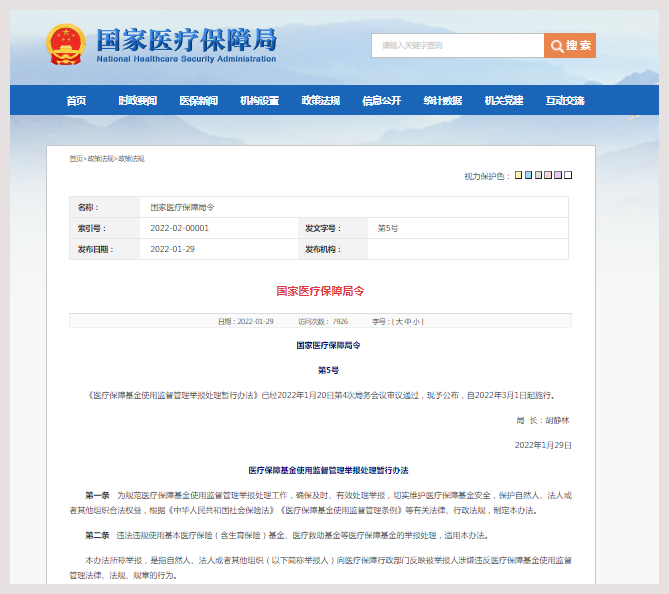Select the gray eye-protection color swatch
This screenshot has height=594, width=669.
[538, 175]
